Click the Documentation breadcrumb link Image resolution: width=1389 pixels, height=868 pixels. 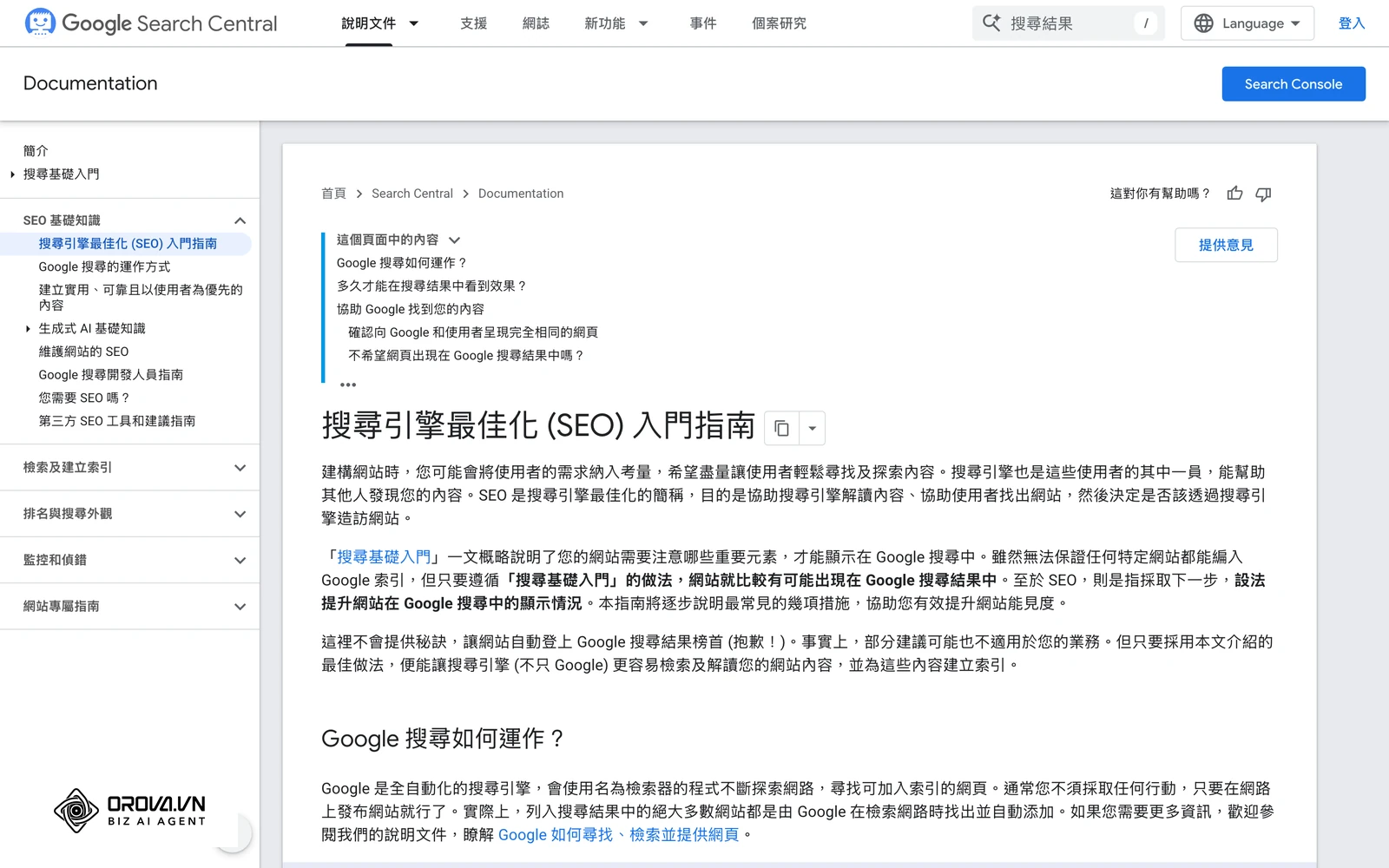coord(521,194)
